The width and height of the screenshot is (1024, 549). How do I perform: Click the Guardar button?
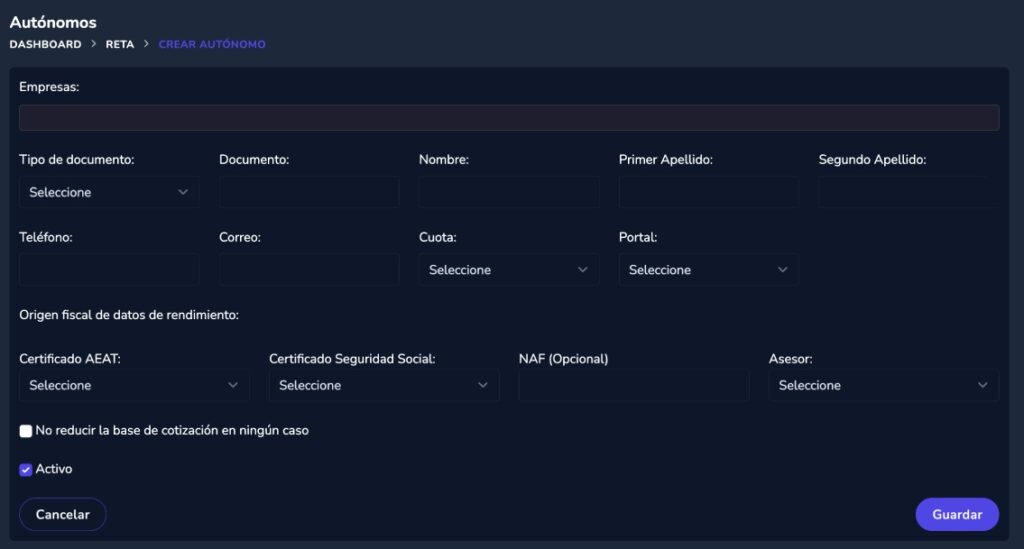957,514
